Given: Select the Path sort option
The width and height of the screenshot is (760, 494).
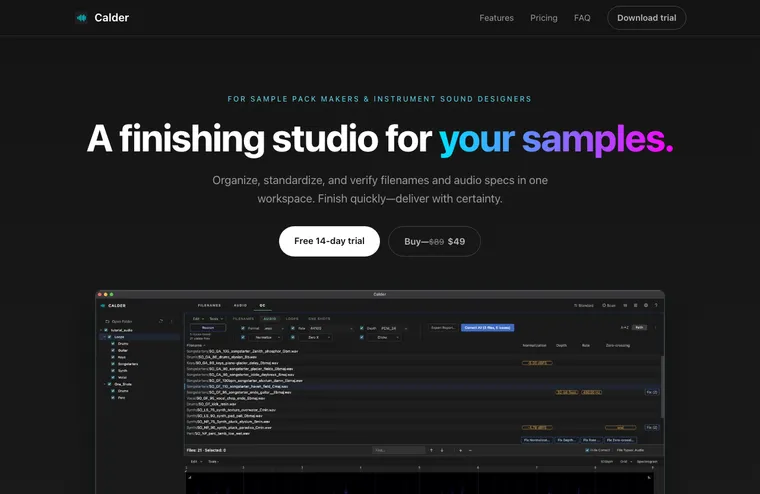Looking at the screenshot, I should click(639, 328).
